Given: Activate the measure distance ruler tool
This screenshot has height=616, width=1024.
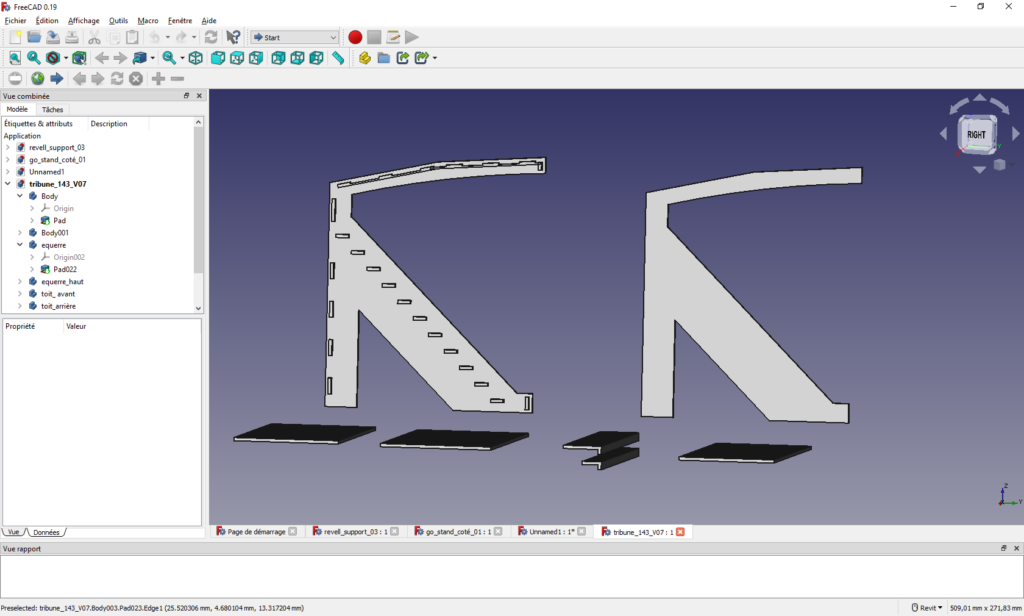Looking at the screenshot, I should [x=338, y=58].
